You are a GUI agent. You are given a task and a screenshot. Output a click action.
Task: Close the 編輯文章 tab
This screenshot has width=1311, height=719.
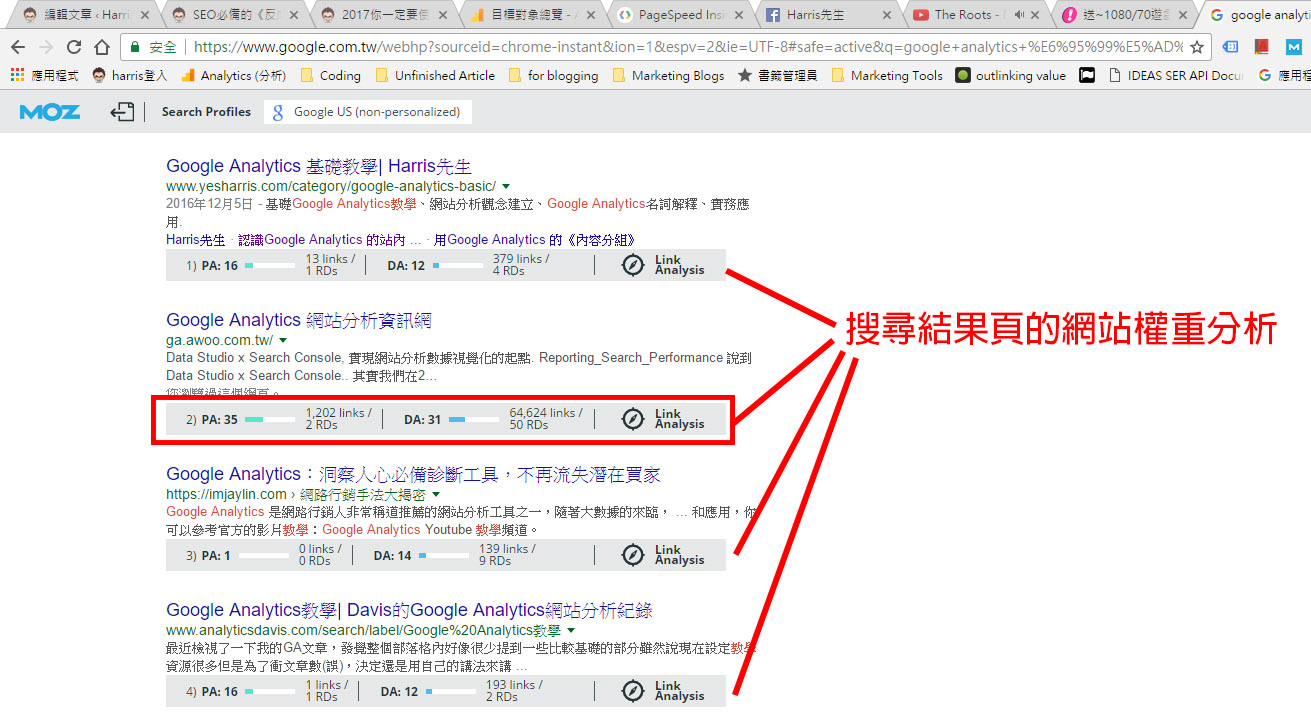145,15
